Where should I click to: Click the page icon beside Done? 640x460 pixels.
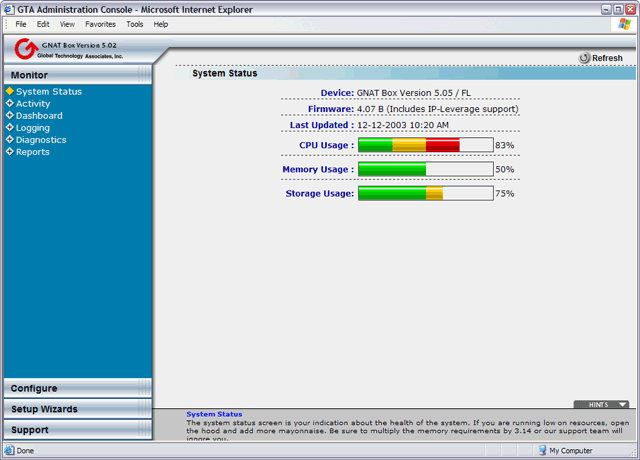tap(9, 450)
